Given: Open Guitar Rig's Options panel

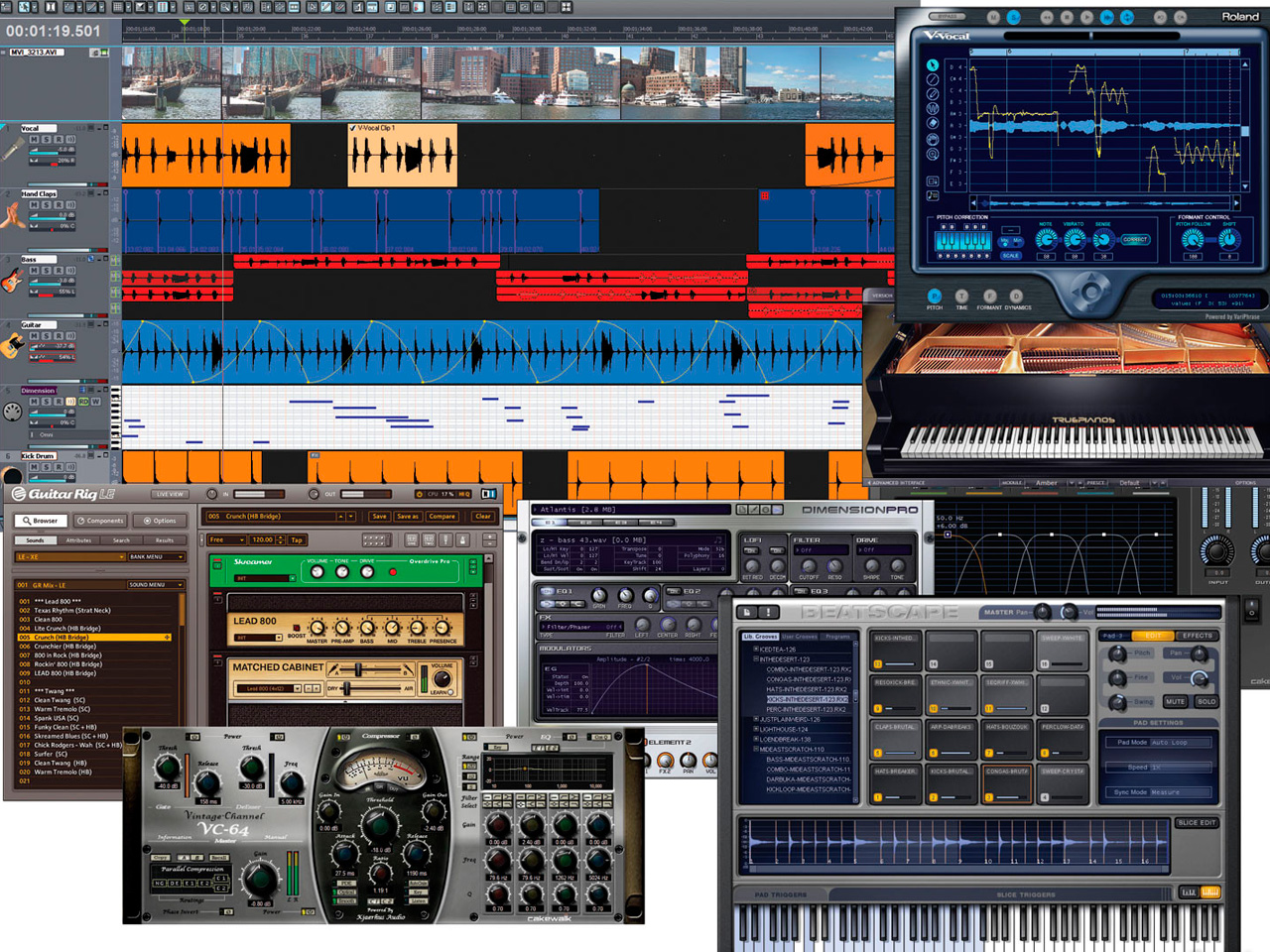Looking at the screenshot, I should pyautogui.click(x=161, y=520).
